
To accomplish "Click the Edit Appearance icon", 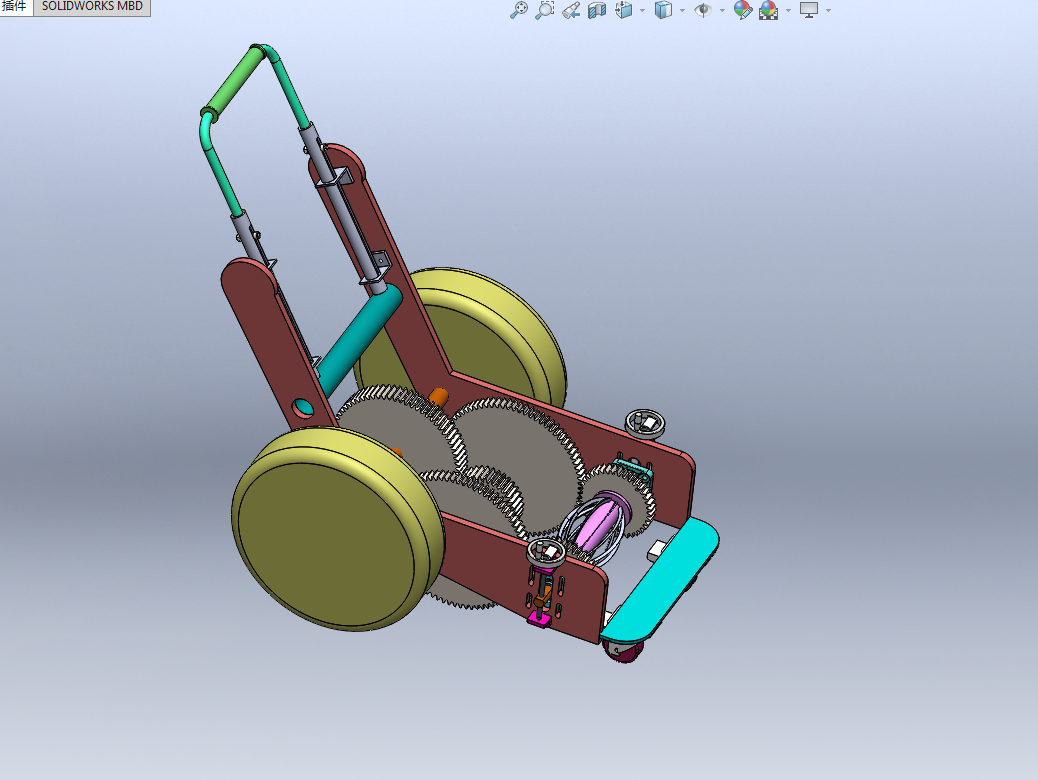I will pyautogui.click(x=743, y=10).
